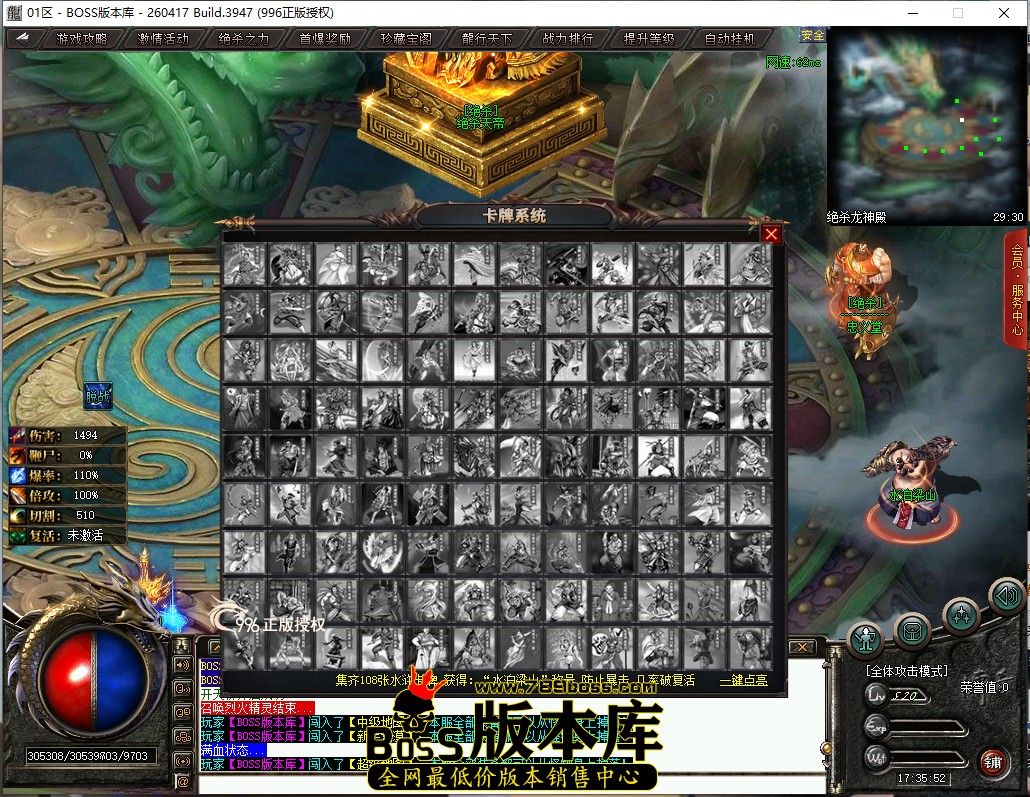Open the 首爆奖励 menu

325,39
